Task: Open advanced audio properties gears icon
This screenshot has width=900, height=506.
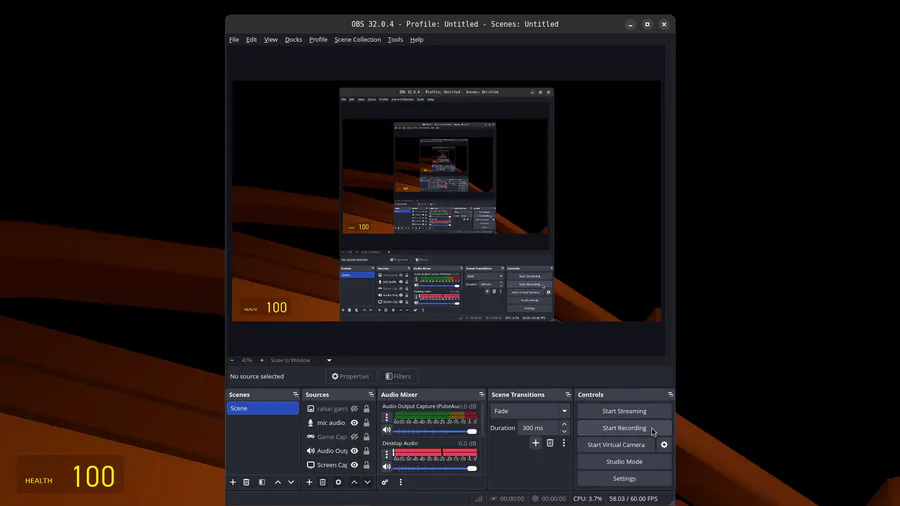Action: [x=385, y=482]
